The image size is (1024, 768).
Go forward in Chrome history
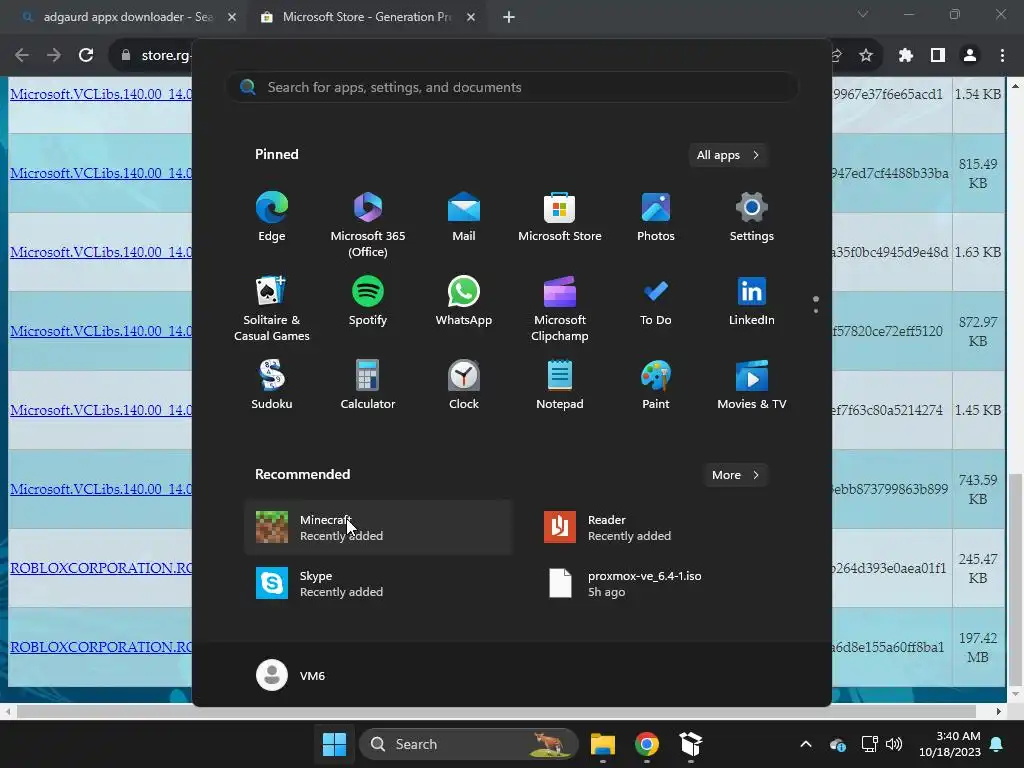pos(54,56)
